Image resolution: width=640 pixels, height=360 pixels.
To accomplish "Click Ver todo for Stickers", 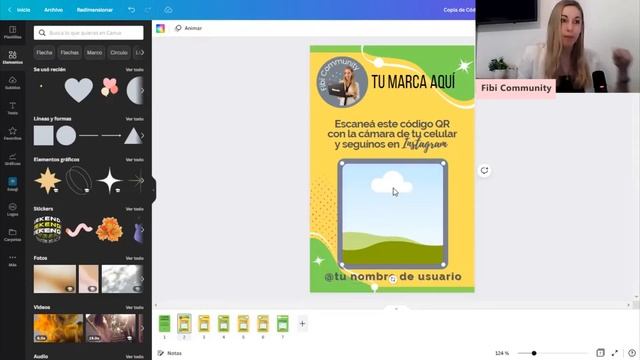I will (134, 209).
